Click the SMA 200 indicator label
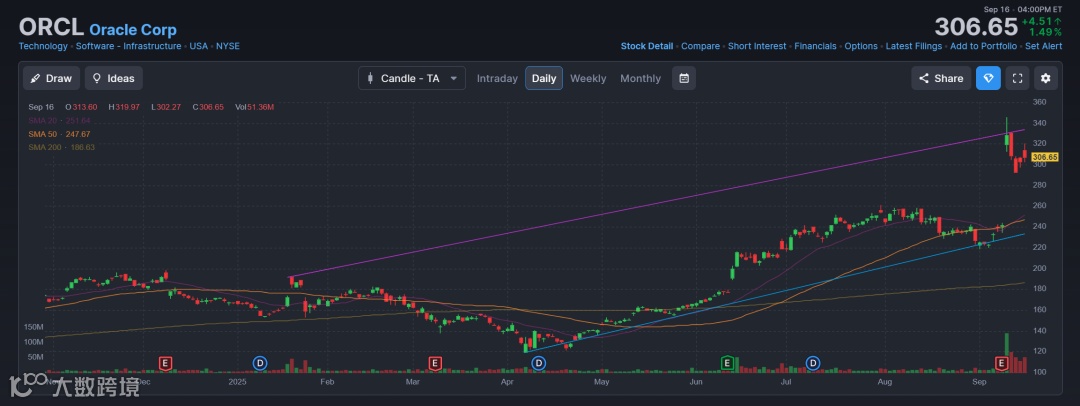This screenshot has height=406, width=1080. [x=61, y=147]
